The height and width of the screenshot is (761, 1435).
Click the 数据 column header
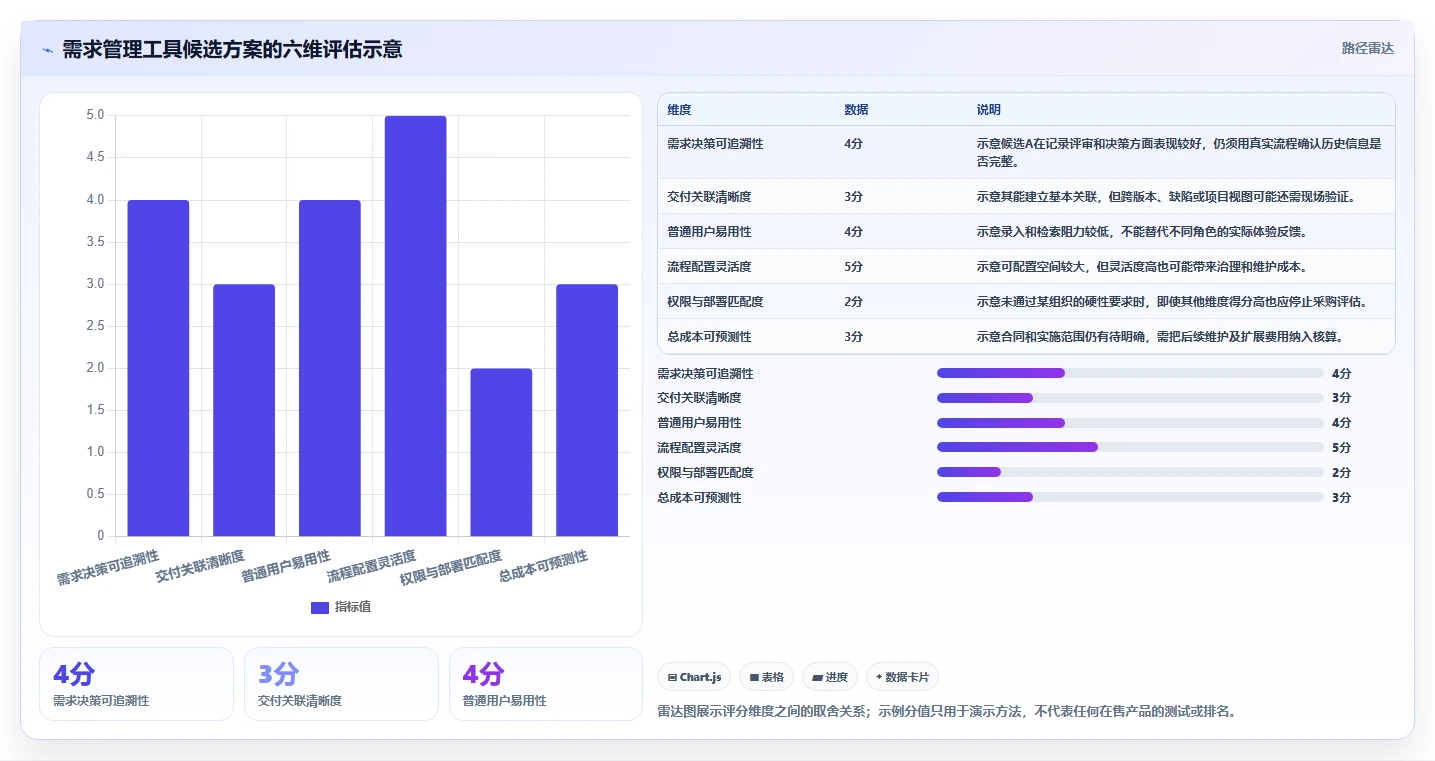(x=856, y=110)
